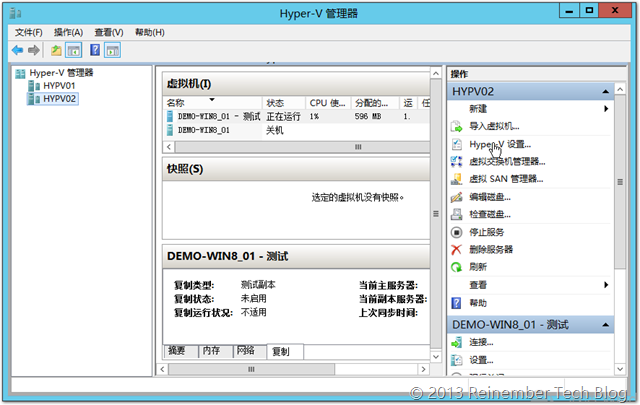Click the 状态 column header
Screen dimensions: 640x405
pyautogui.click(x=284, y=103)
